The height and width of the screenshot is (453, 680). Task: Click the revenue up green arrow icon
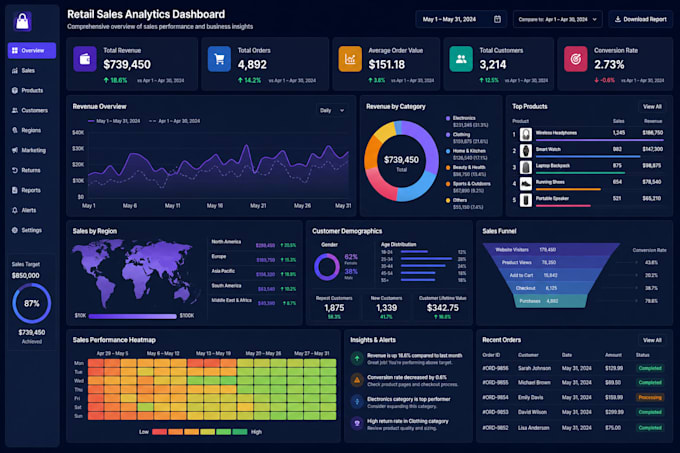[357, 358]
